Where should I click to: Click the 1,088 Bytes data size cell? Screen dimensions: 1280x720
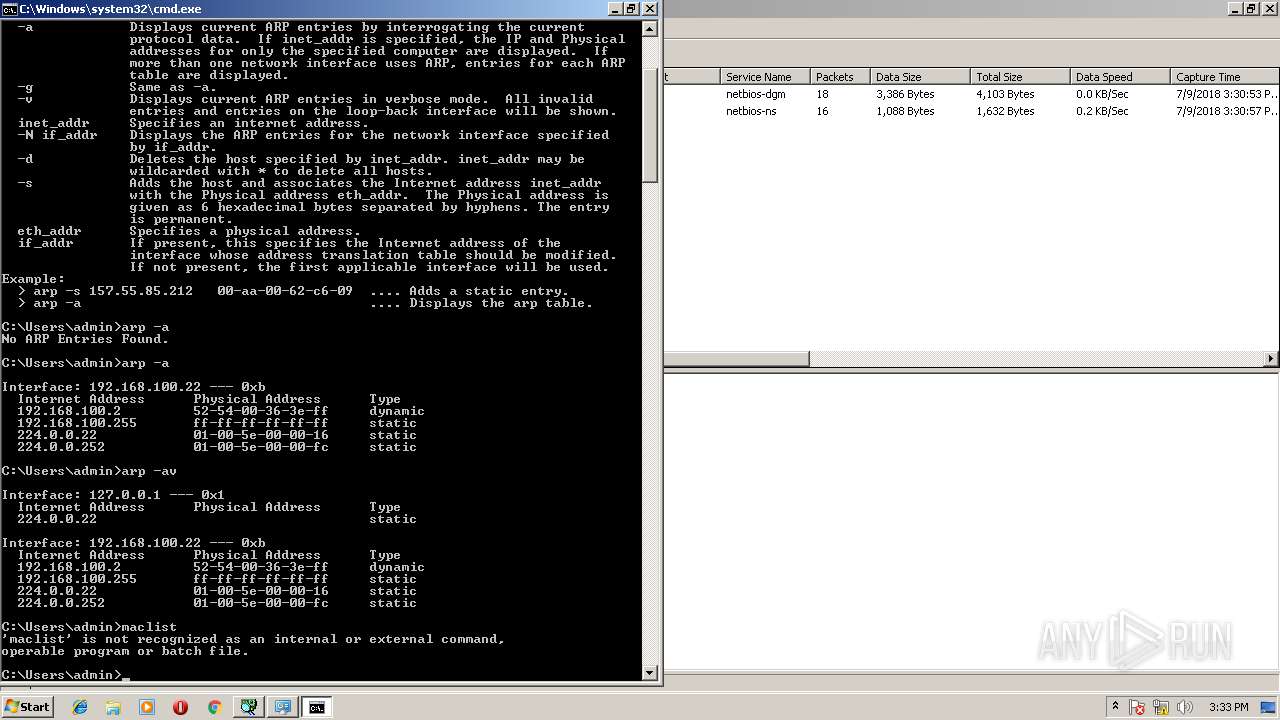tap(905, 111)
